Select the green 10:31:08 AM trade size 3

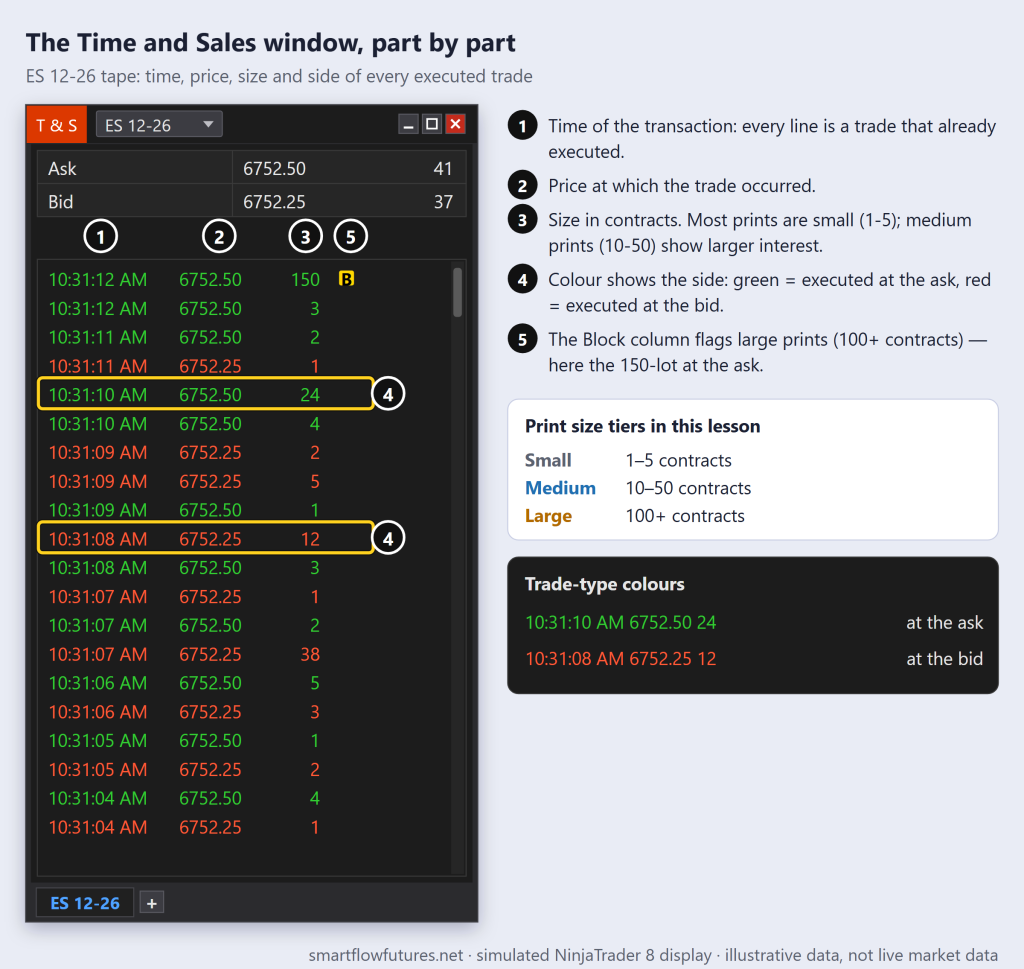pos(244,567)
